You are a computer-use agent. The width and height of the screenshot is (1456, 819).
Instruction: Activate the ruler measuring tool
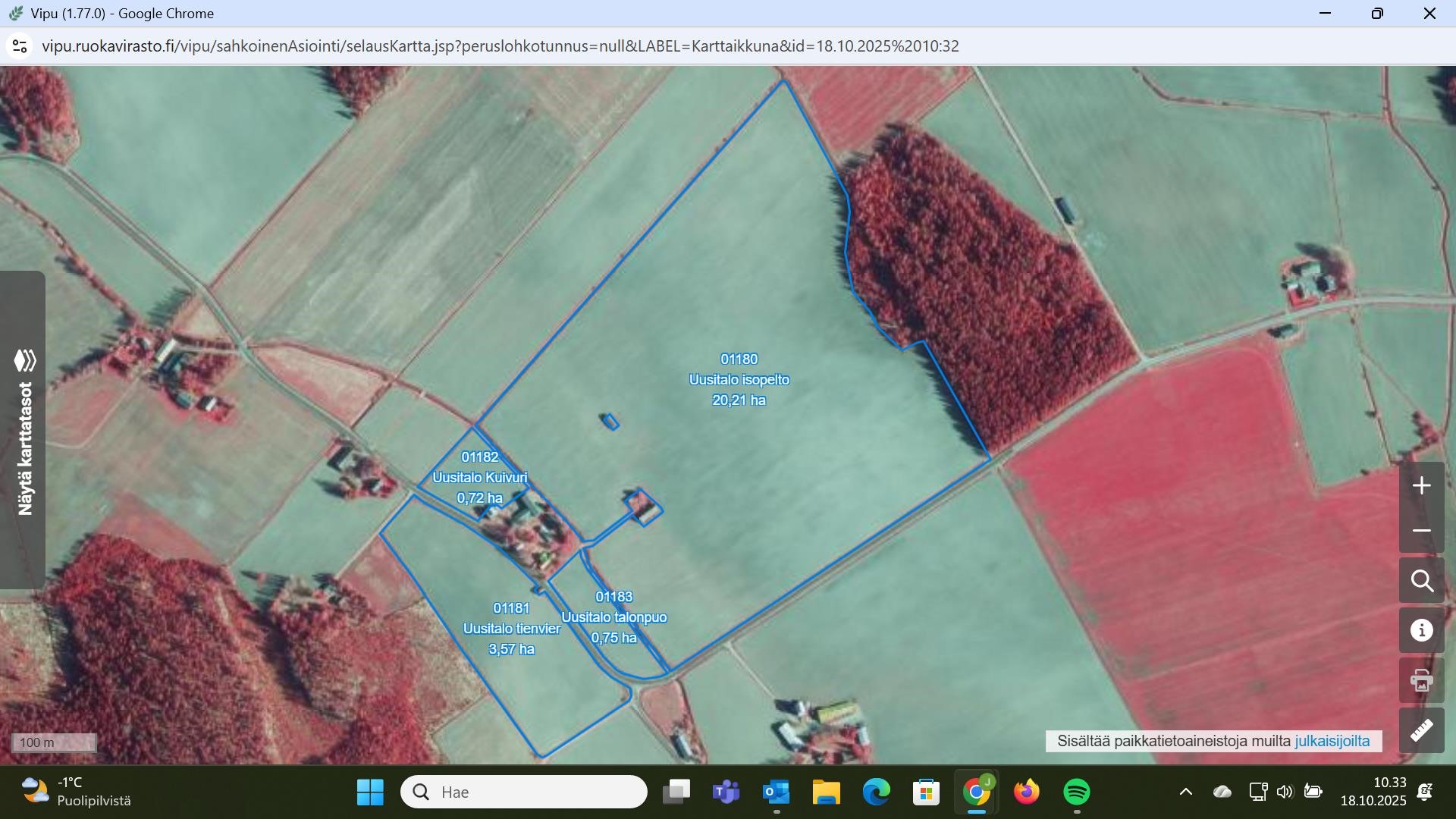pos(1421,730)
